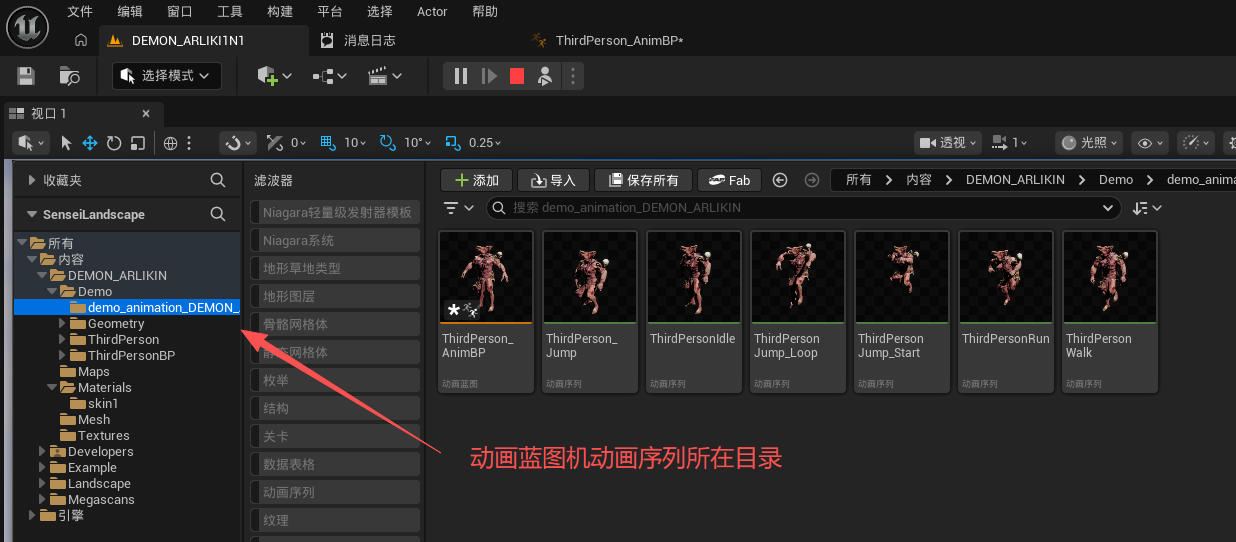The image size is (1236, 542).
Task: Expand the Geometry folder
Action: tap(64, 323)
